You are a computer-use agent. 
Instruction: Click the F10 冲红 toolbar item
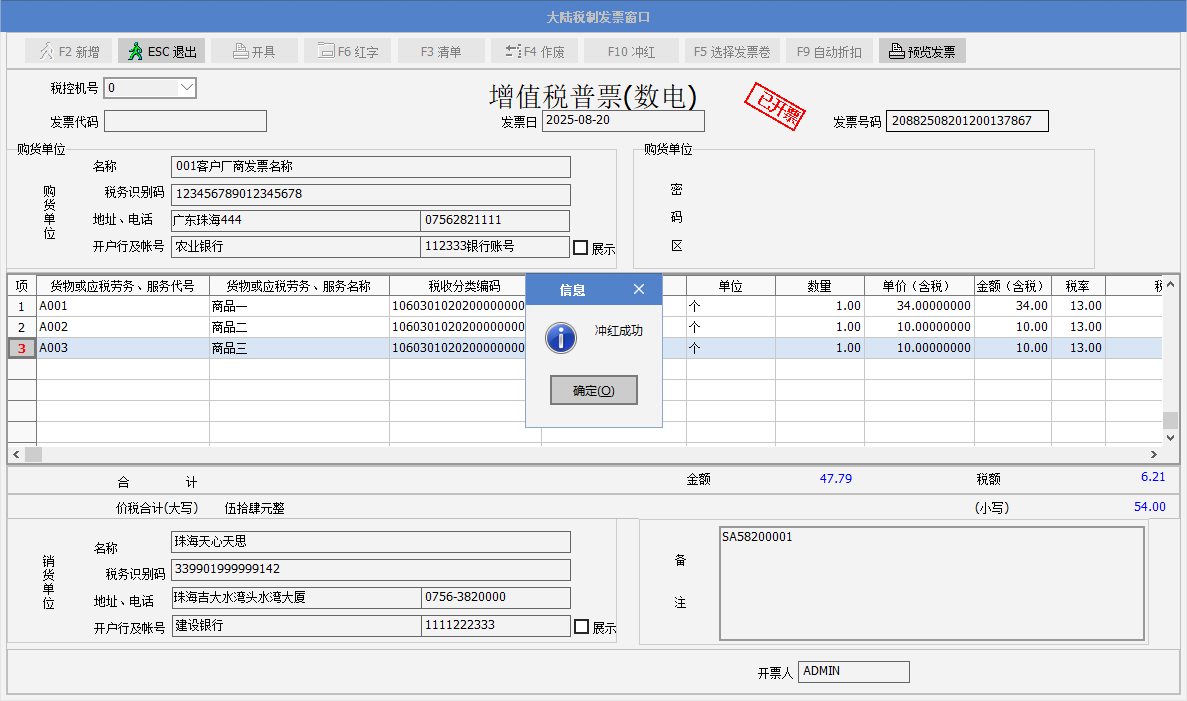[x=630, y=51]
